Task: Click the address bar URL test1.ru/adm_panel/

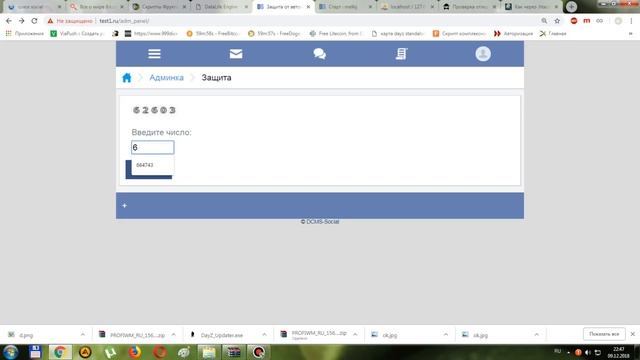Action: coord(124,21)
